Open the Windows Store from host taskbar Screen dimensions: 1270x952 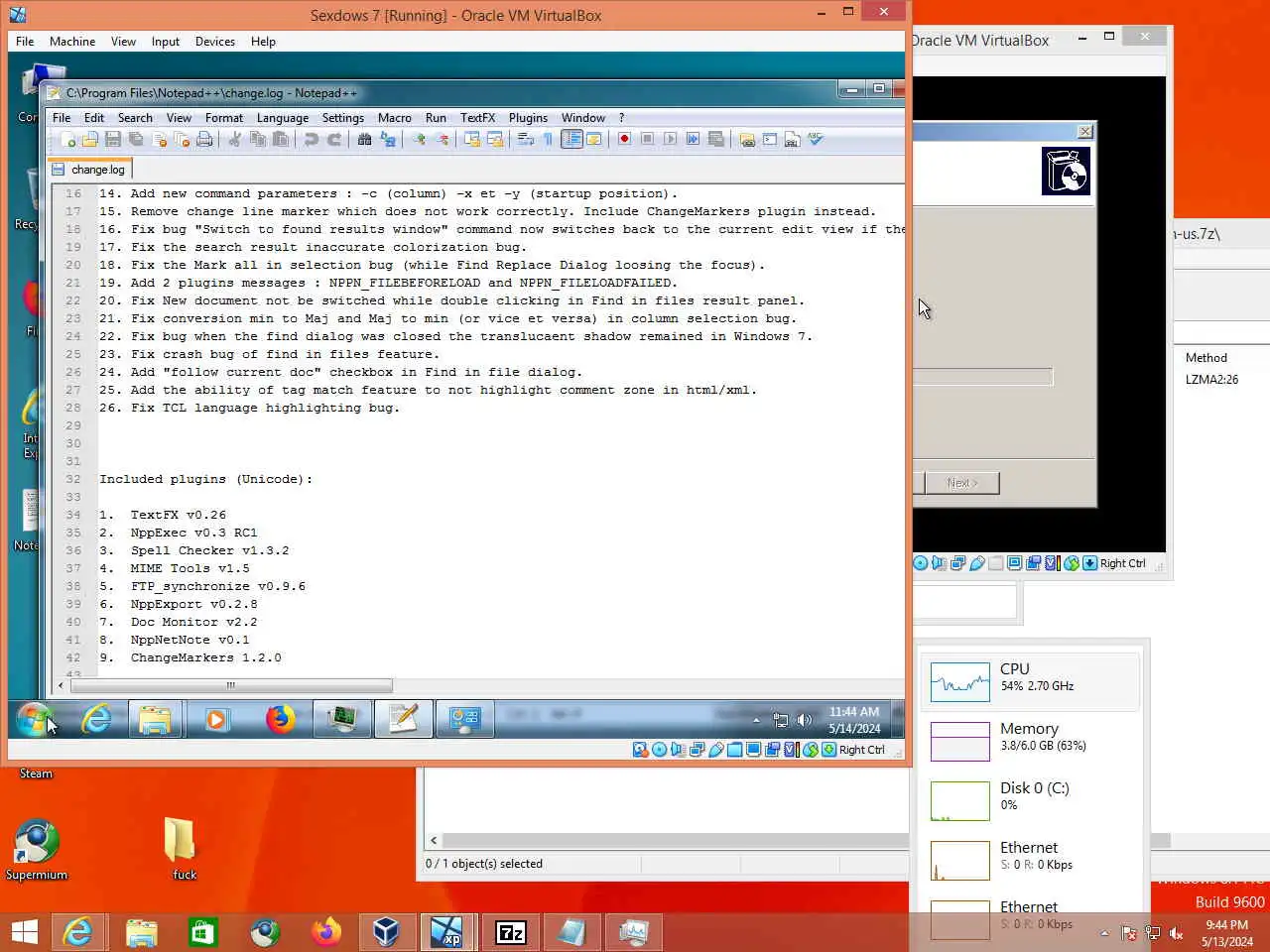click(202, 932)
